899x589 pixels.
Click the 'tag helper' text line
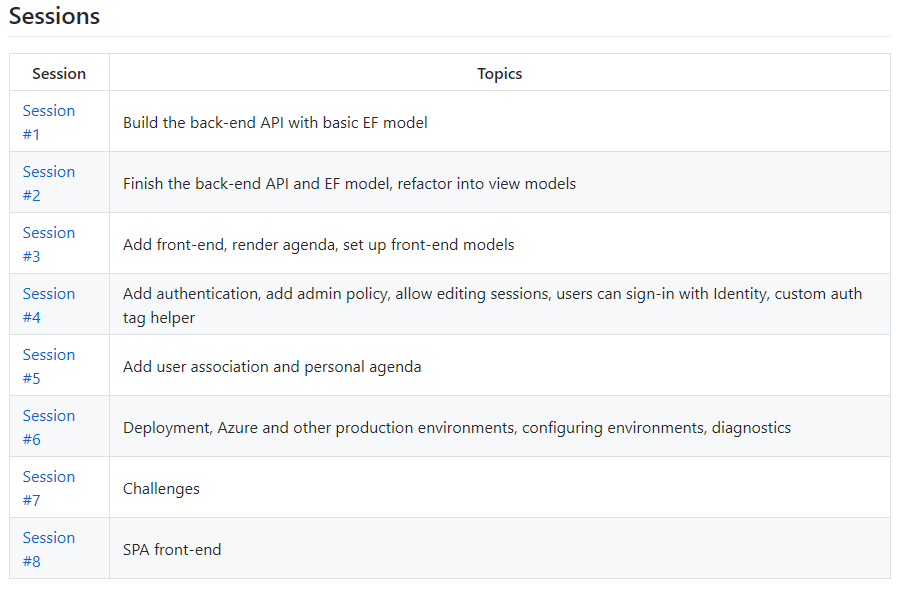pos(159,318)
